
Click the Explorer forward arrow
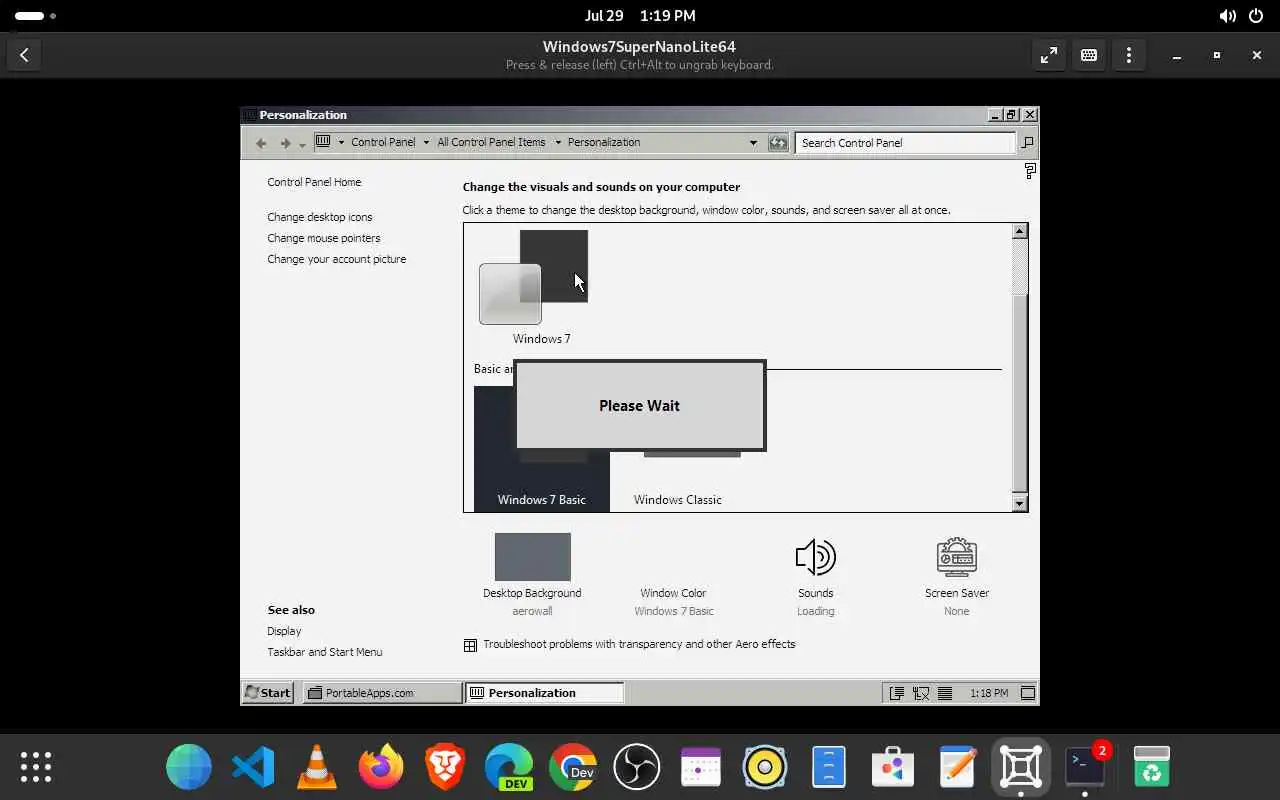(x=285, y=143)
